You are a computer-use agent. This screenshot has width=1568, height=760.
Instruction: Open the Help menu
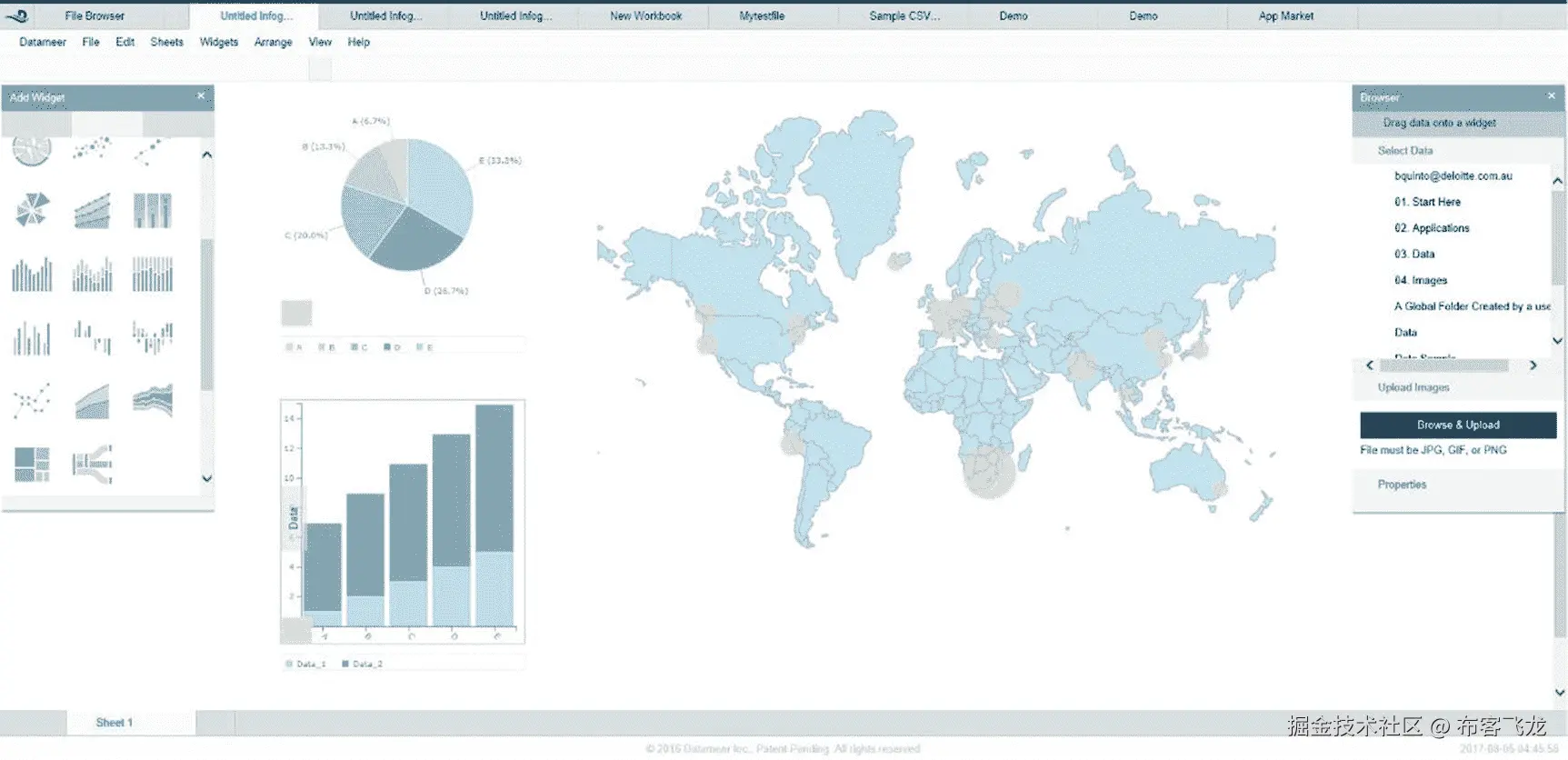click(359, 42)
